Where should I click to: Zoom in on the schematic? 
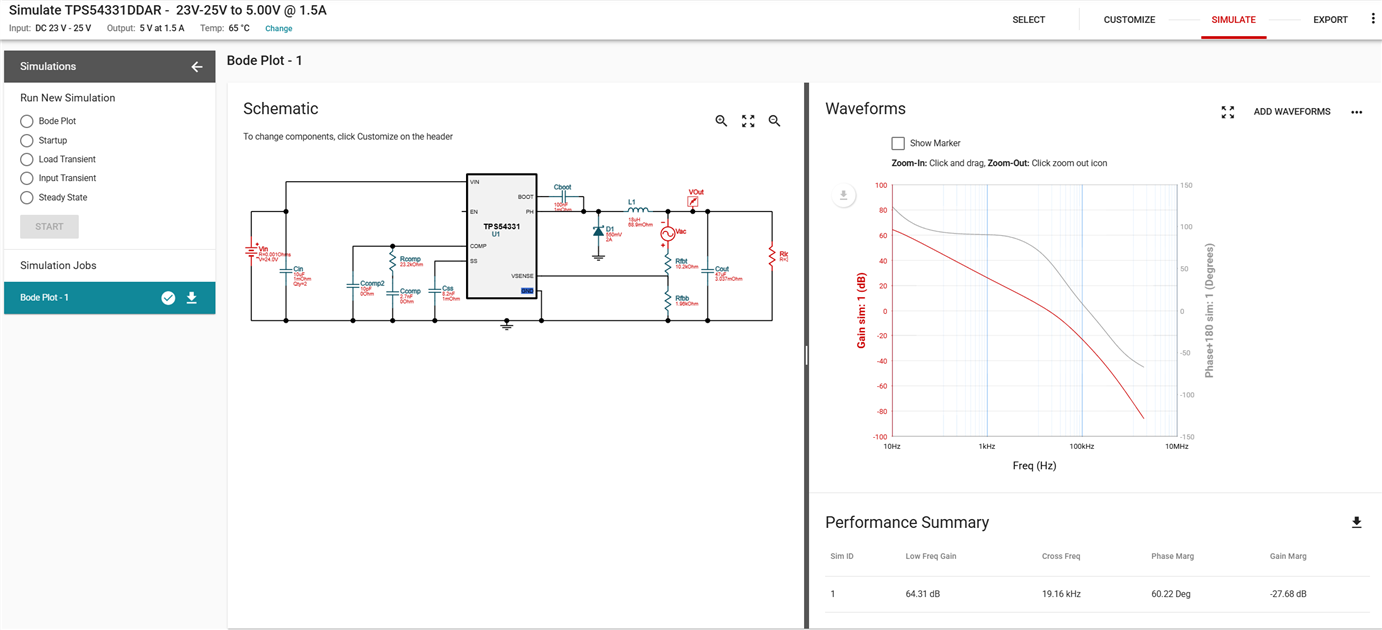(721, 121)
